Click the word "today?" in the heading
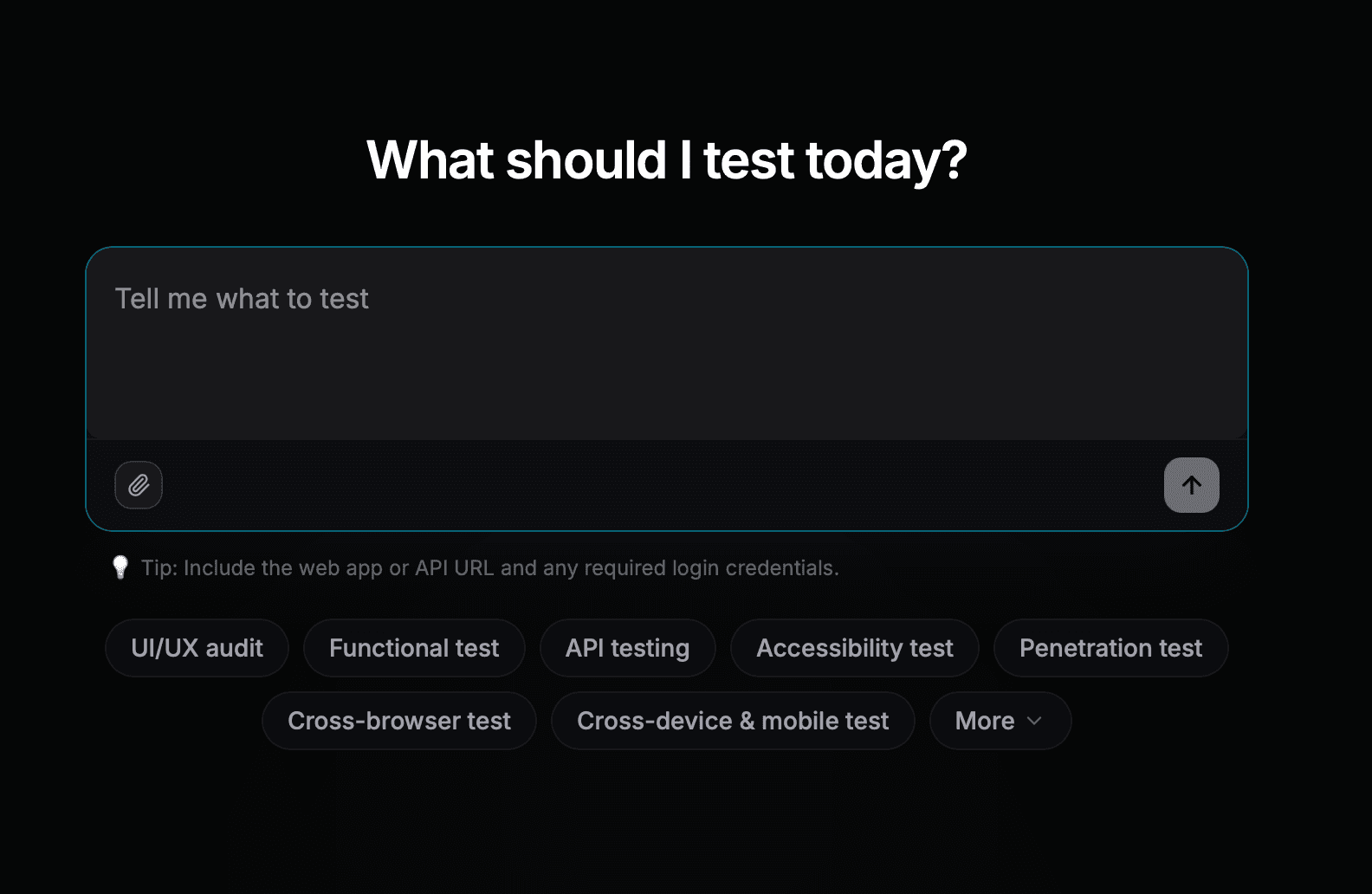1372x894 pixels. (x=886, y=162)
